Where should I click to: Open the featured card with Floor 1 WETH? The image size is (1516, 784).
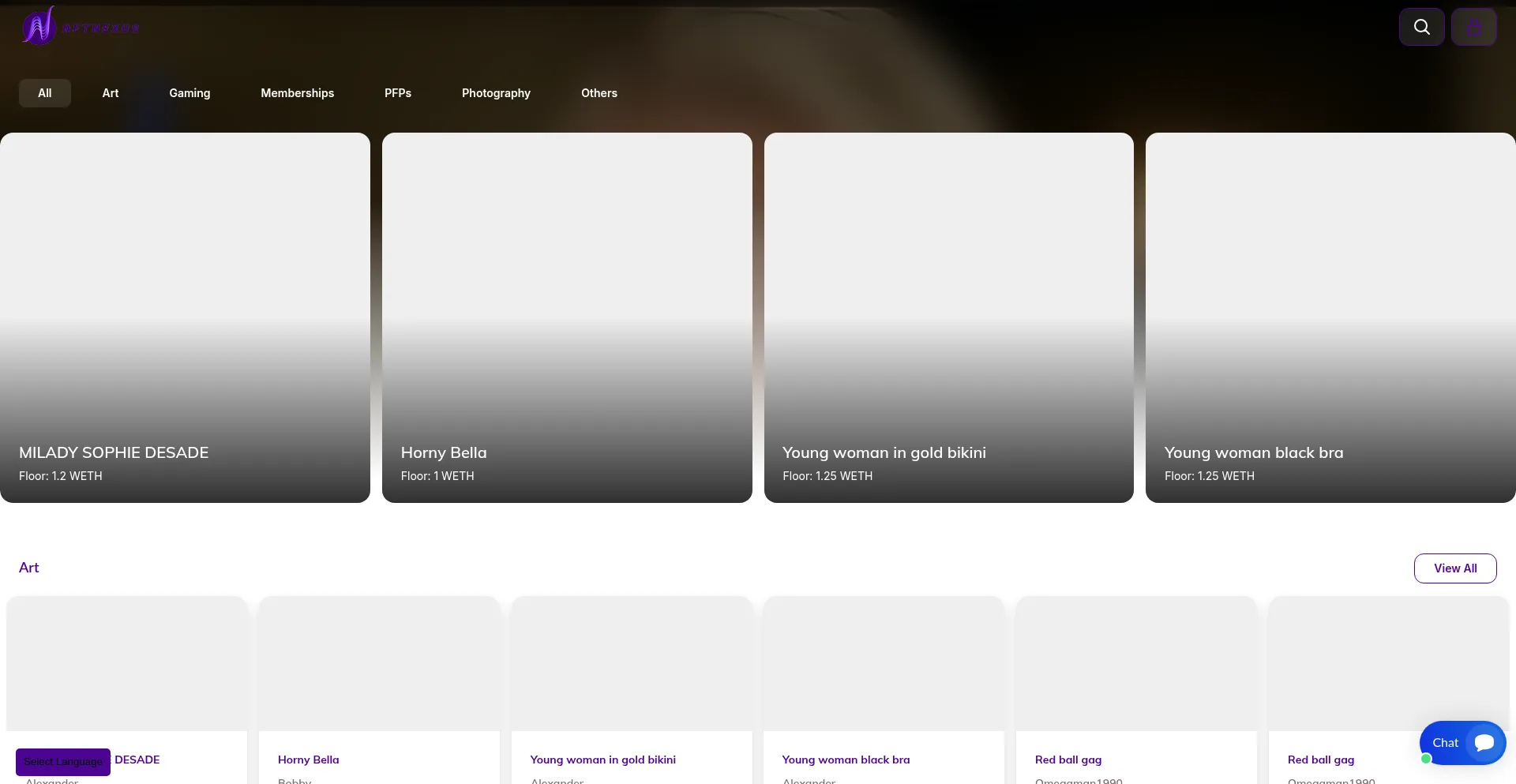click(567, 317)
